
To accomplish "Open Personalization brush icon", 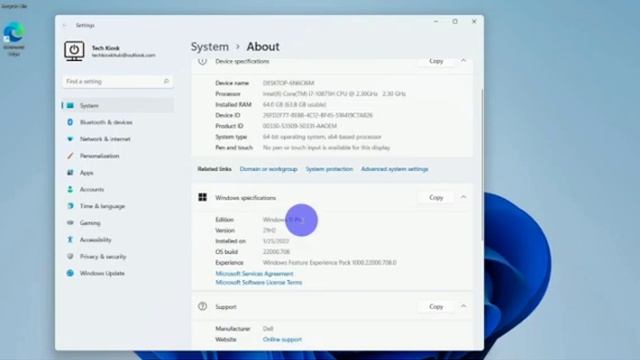I will coord(70,156).
